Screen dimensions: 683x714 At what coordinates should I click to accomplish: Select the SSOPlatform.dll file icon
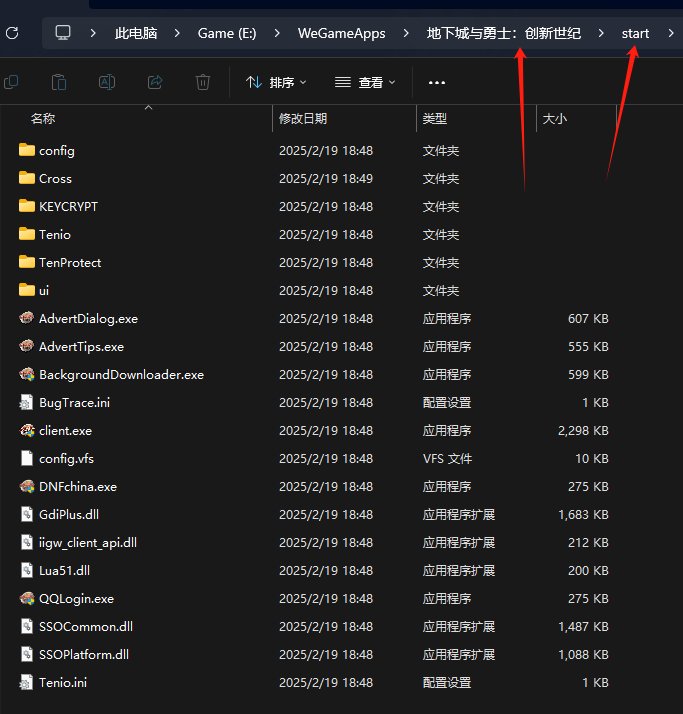[27, 654]
